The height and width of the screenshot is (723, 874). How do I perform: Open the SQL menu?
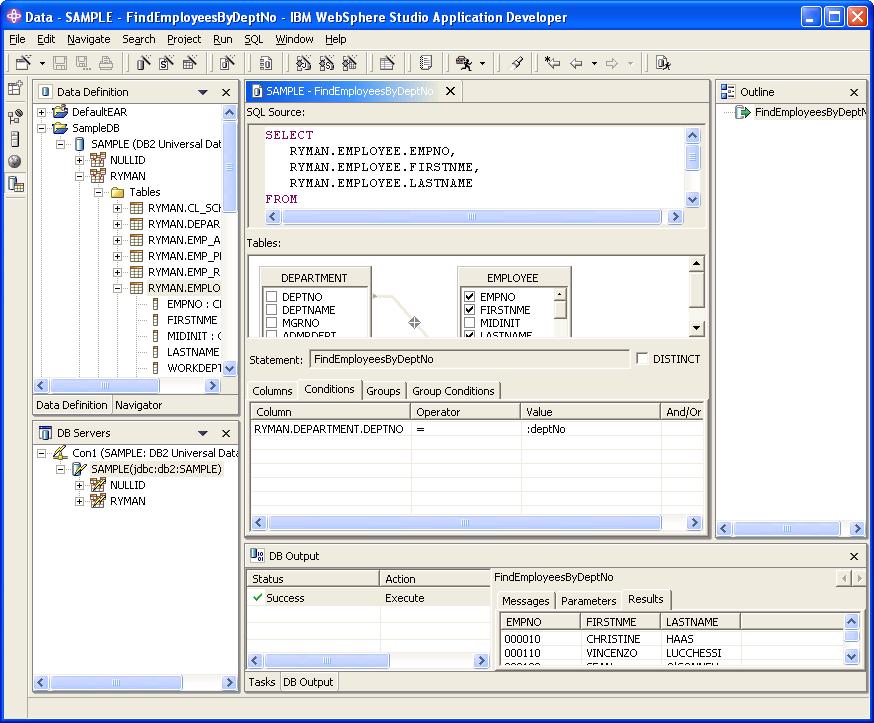(254, 39)
